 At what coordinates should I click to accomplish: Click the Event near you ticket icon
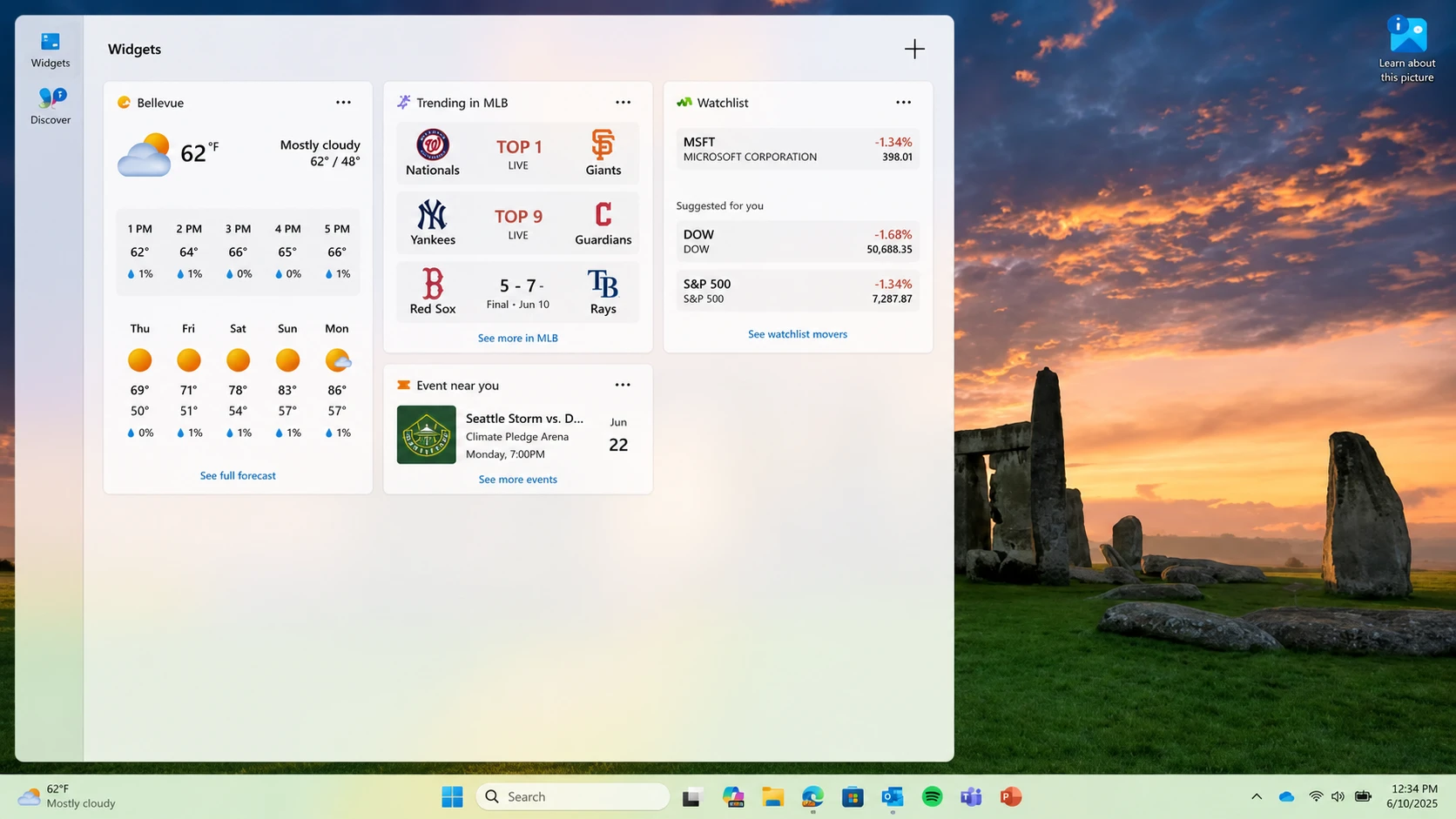pos(403,385)
